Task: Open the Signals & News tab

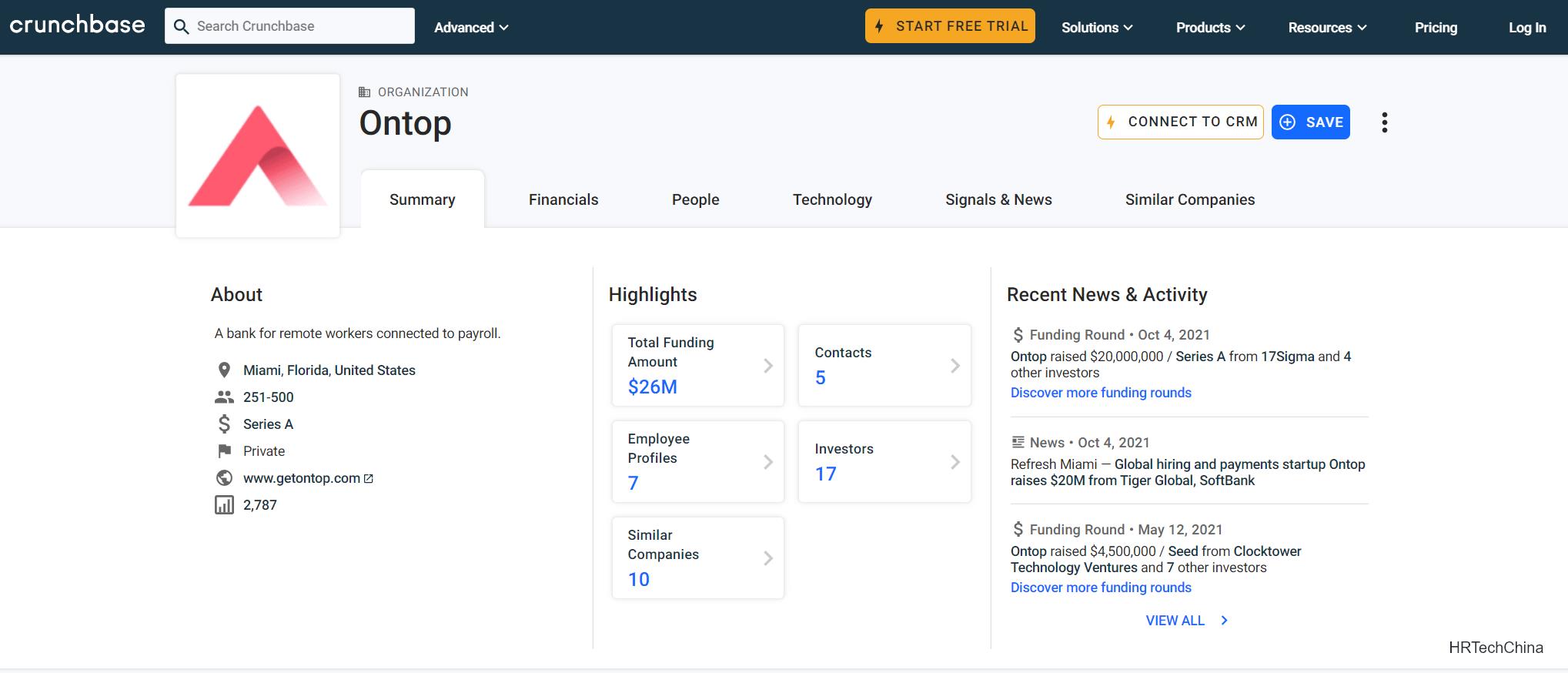Action: pos(998,199)
